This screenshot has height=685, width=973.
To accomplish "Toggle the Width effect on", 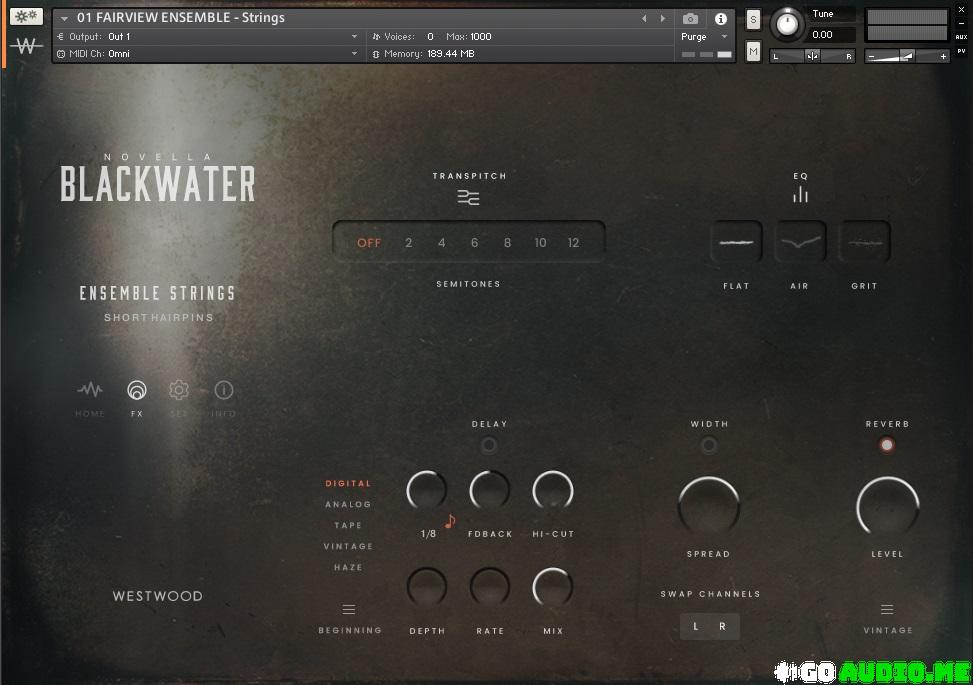I will click(x=709, y=445).
